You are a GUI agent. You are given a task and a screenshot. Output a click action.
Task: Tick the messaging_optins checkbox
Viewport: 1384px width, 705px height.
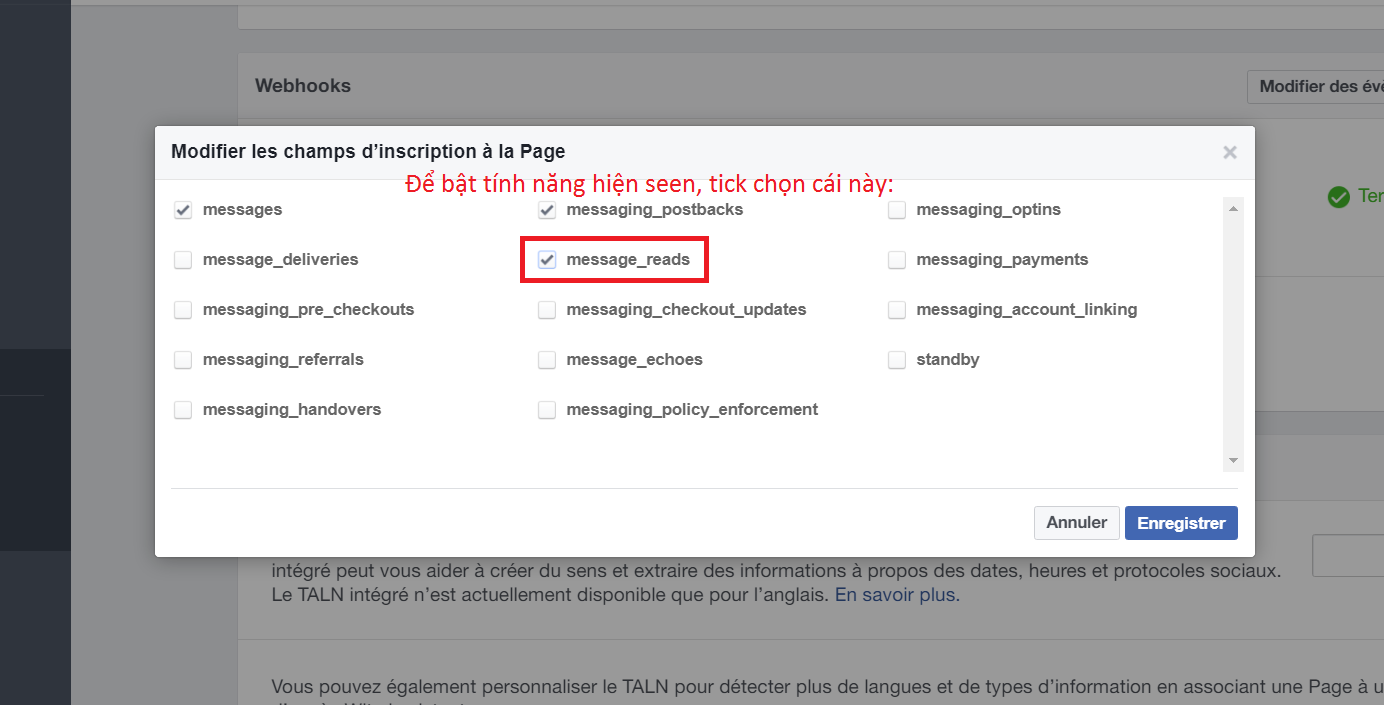[897, 210]
